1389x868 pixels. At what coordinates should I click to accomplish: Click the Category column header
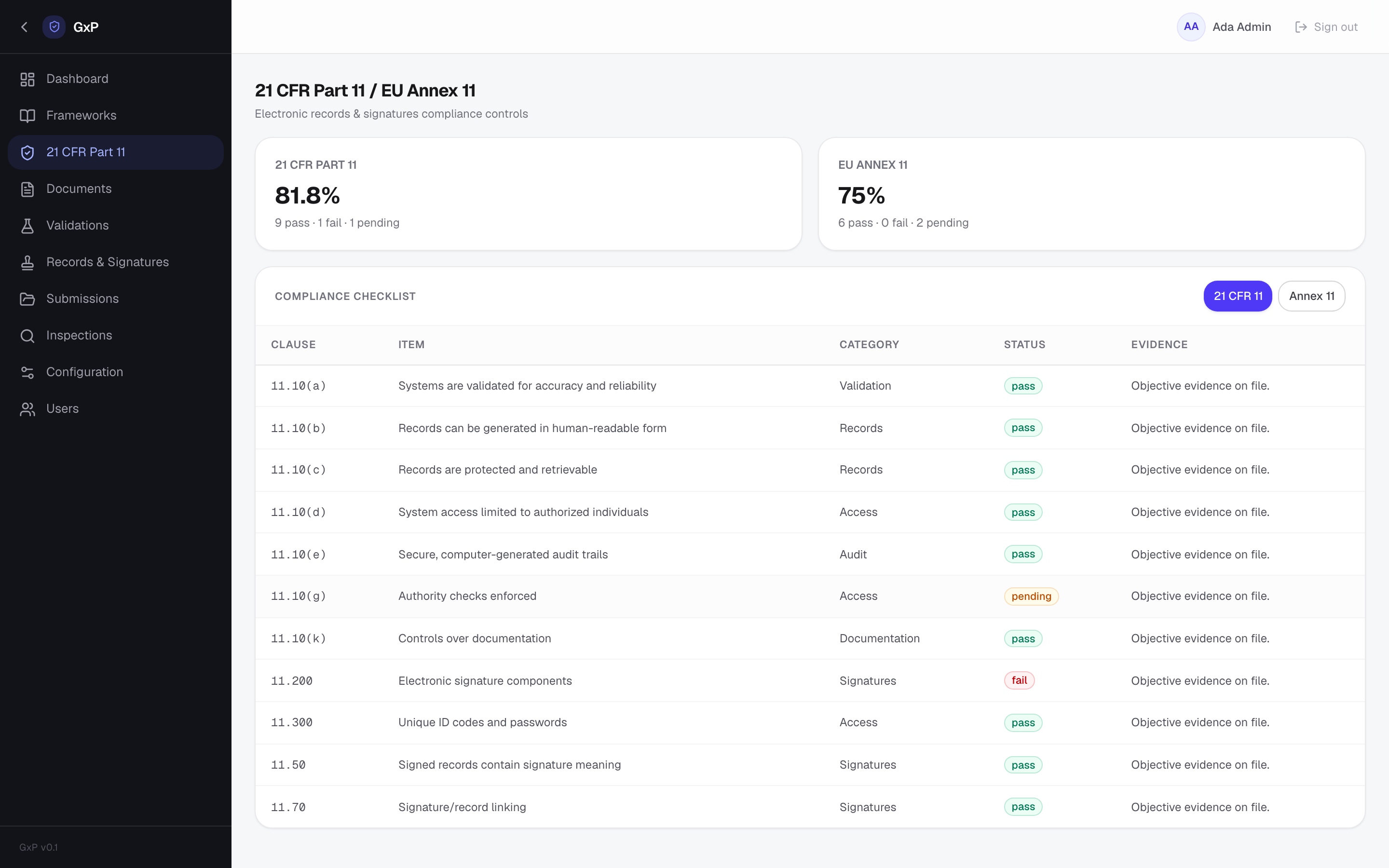(x=869, y=344)
